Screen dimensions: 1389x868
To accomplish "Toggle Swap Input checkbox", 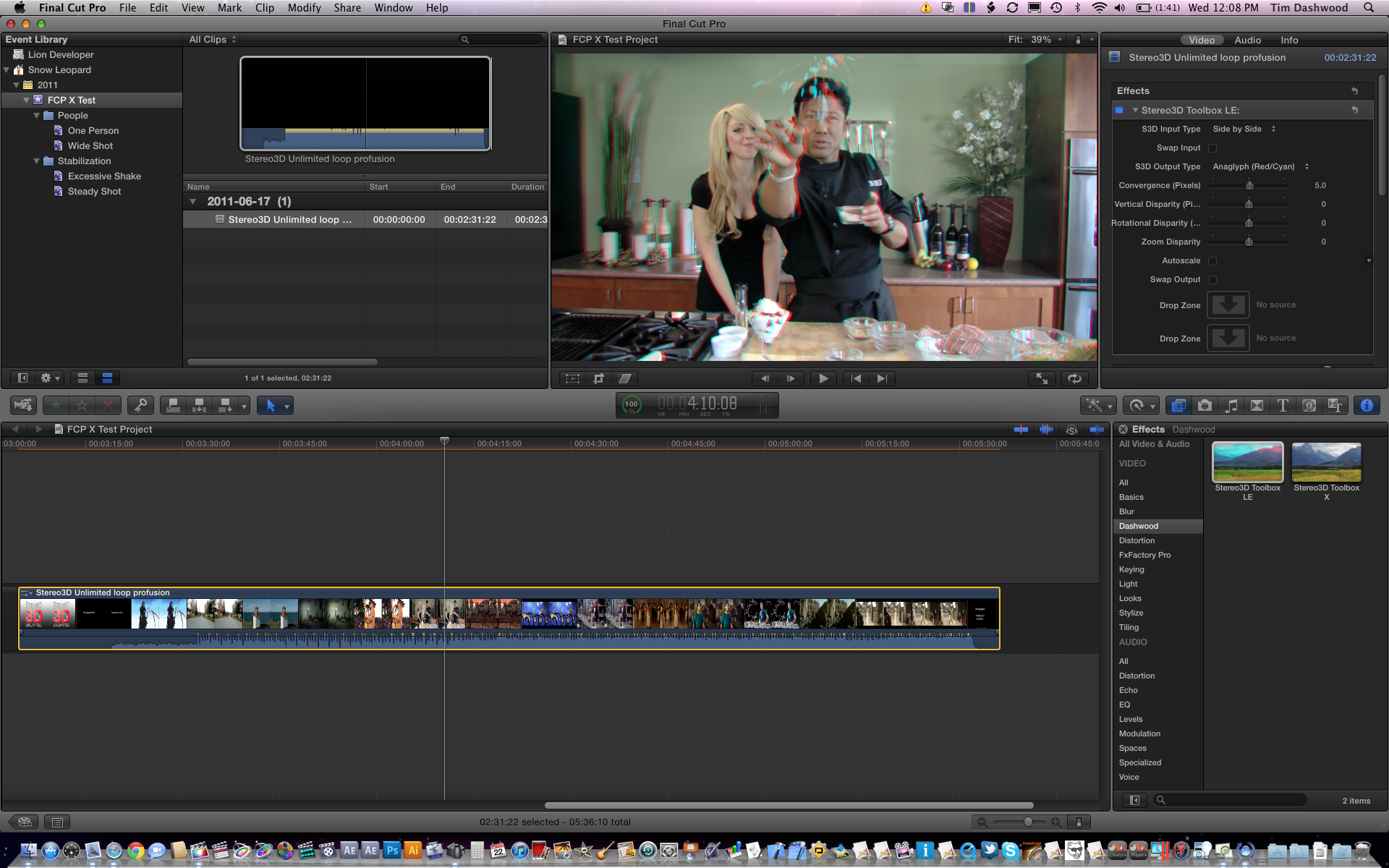I will pos(1212,148).
